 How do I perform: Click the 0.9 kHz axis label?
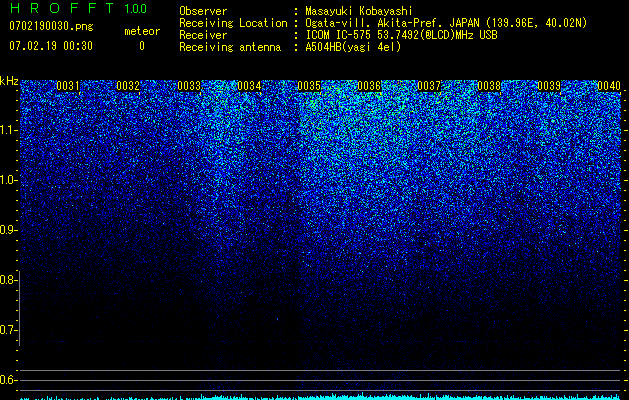(8, 230)
